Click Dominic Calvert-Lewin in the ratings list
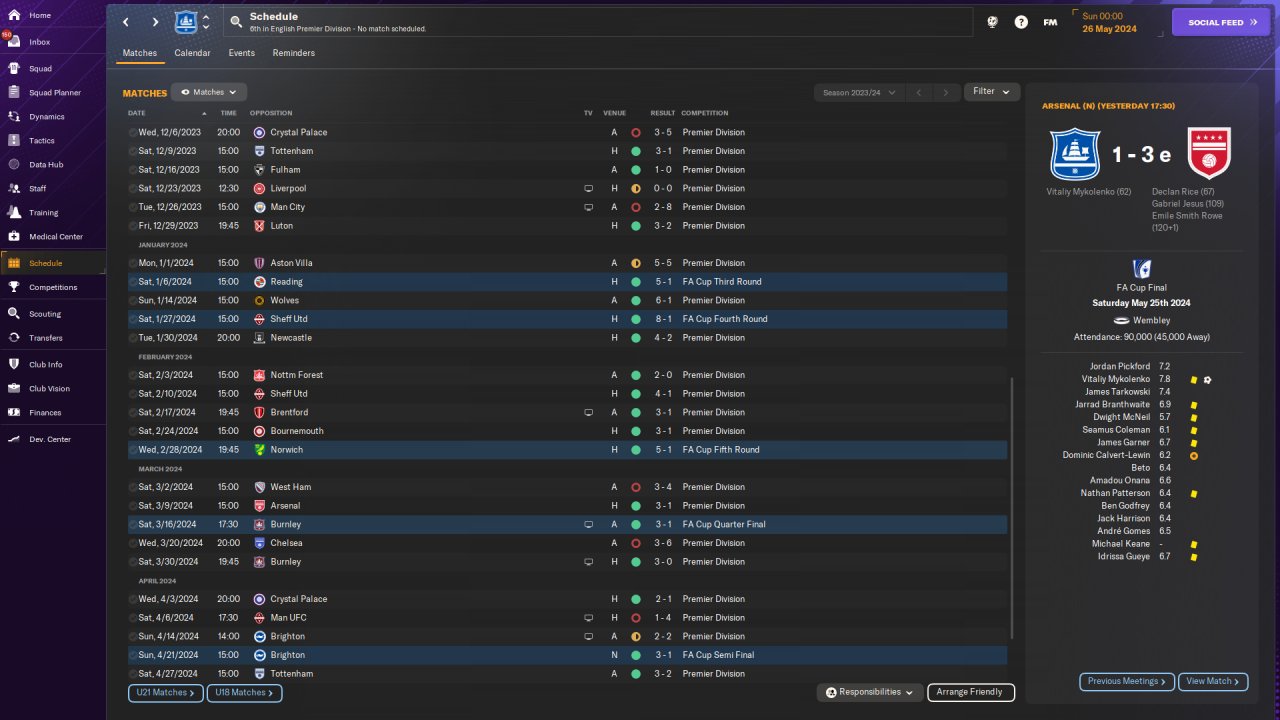 pyautogui.click(x=1106, y=455)
